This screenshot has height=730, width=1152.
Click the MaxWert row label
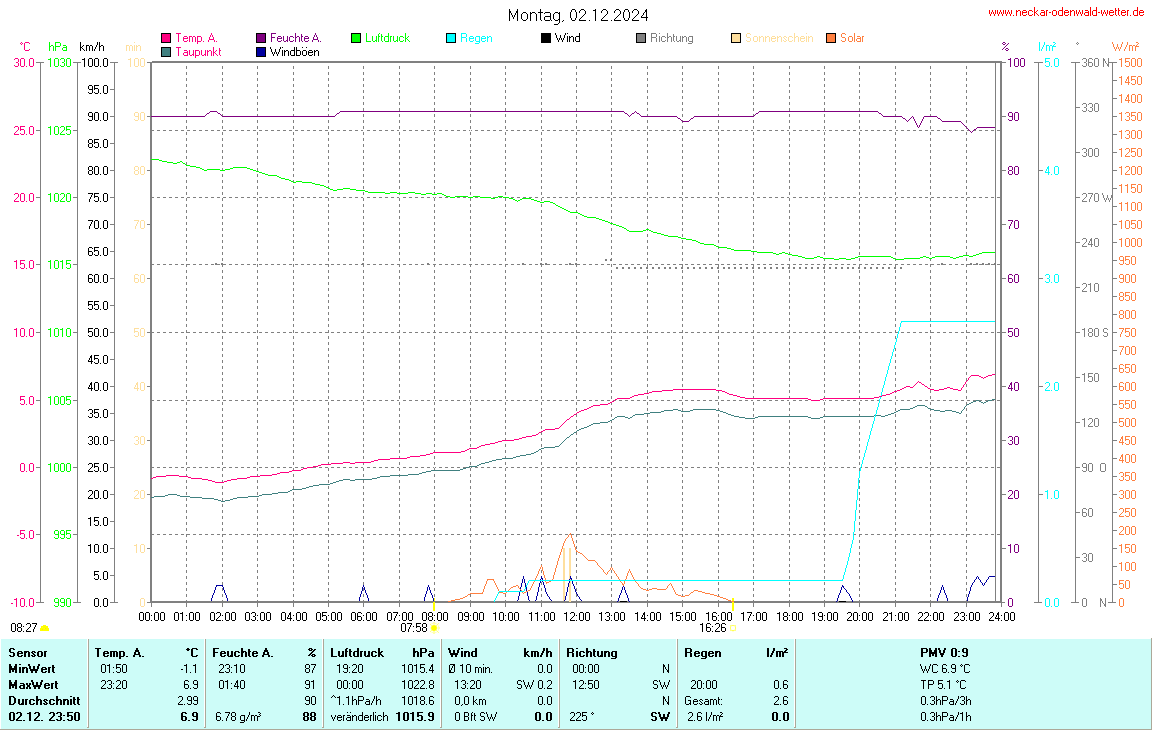pos(33,684)
